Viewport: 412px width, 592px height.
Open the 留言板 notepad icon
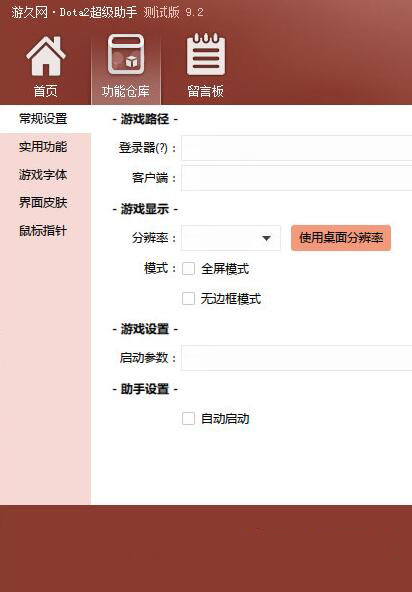click(x=206, y=54)
